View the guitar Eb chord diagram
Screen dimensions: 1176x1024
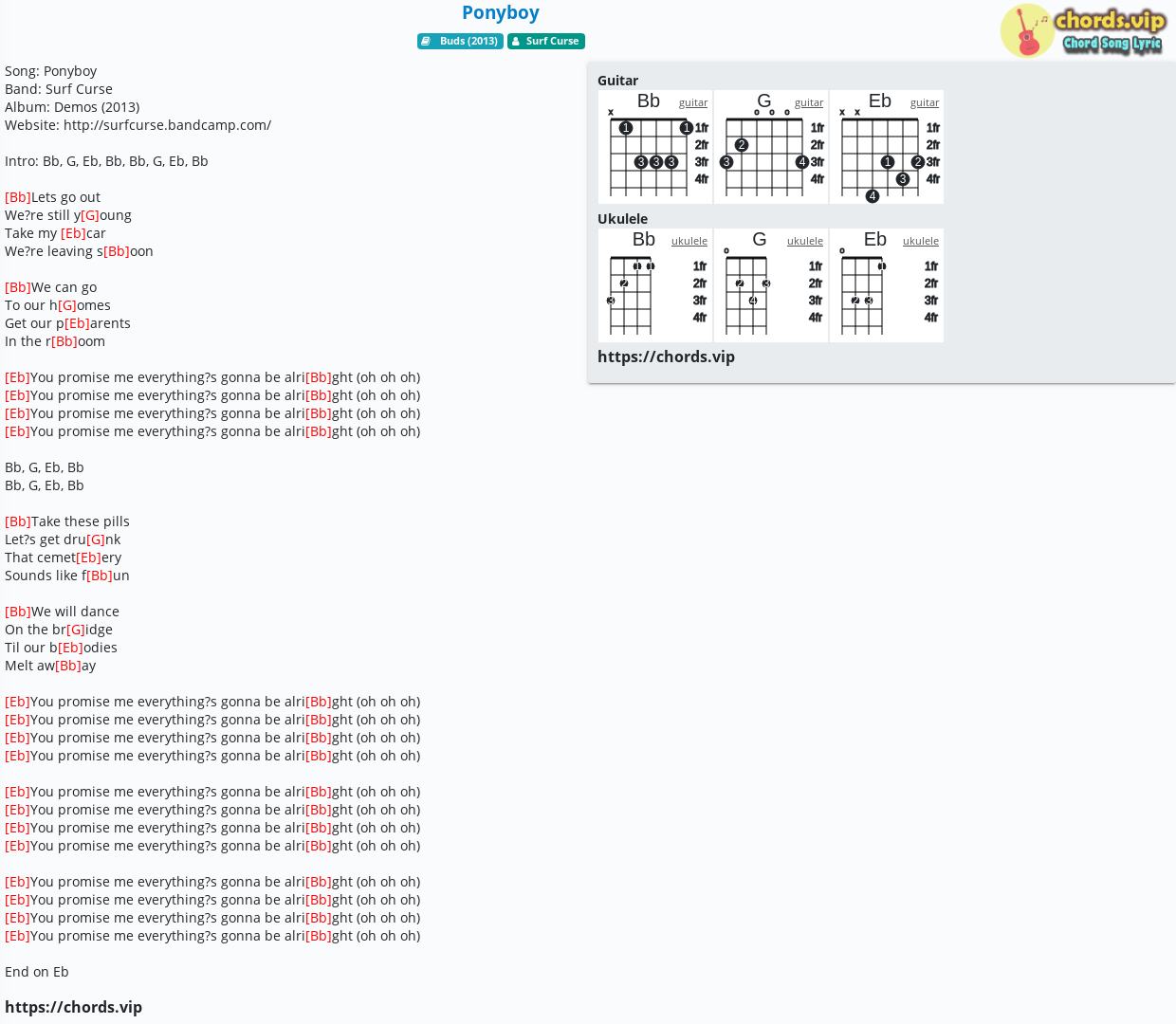(887, 147)
